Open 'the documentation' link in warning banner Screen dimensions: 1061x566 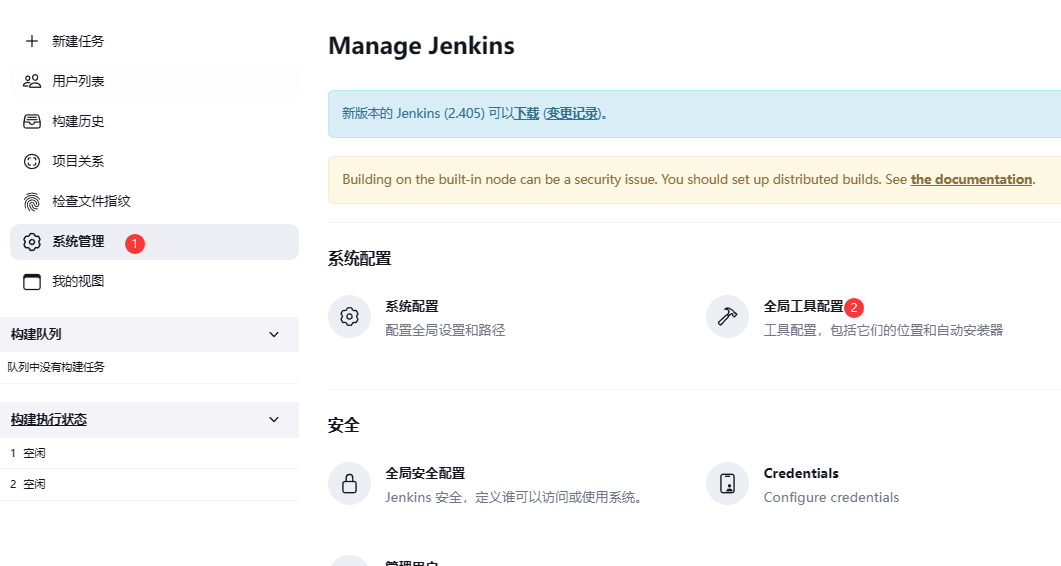click(971, 179)
